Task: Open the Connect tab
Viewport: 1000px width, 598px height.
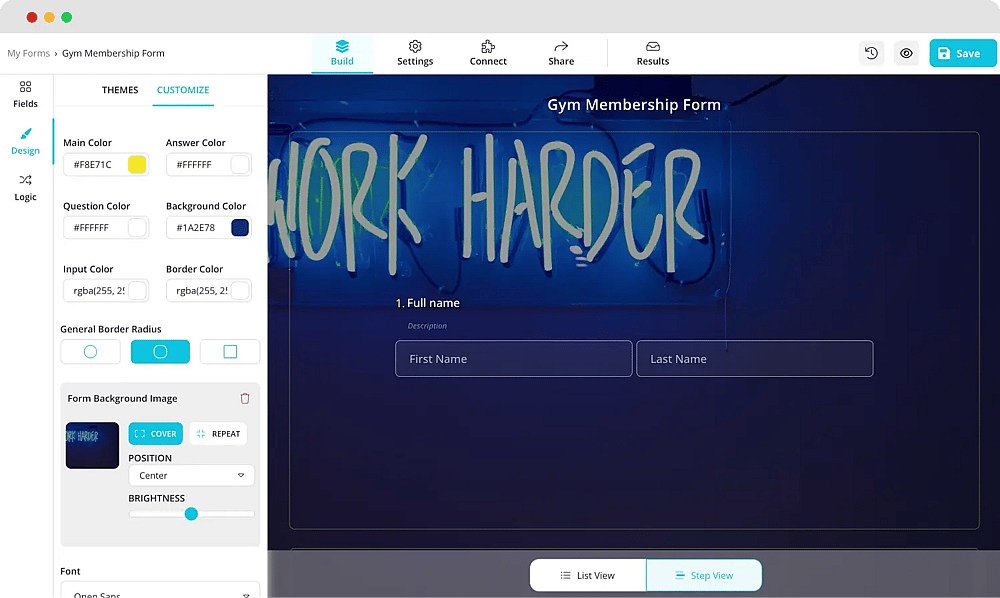Action: point(488,54)
